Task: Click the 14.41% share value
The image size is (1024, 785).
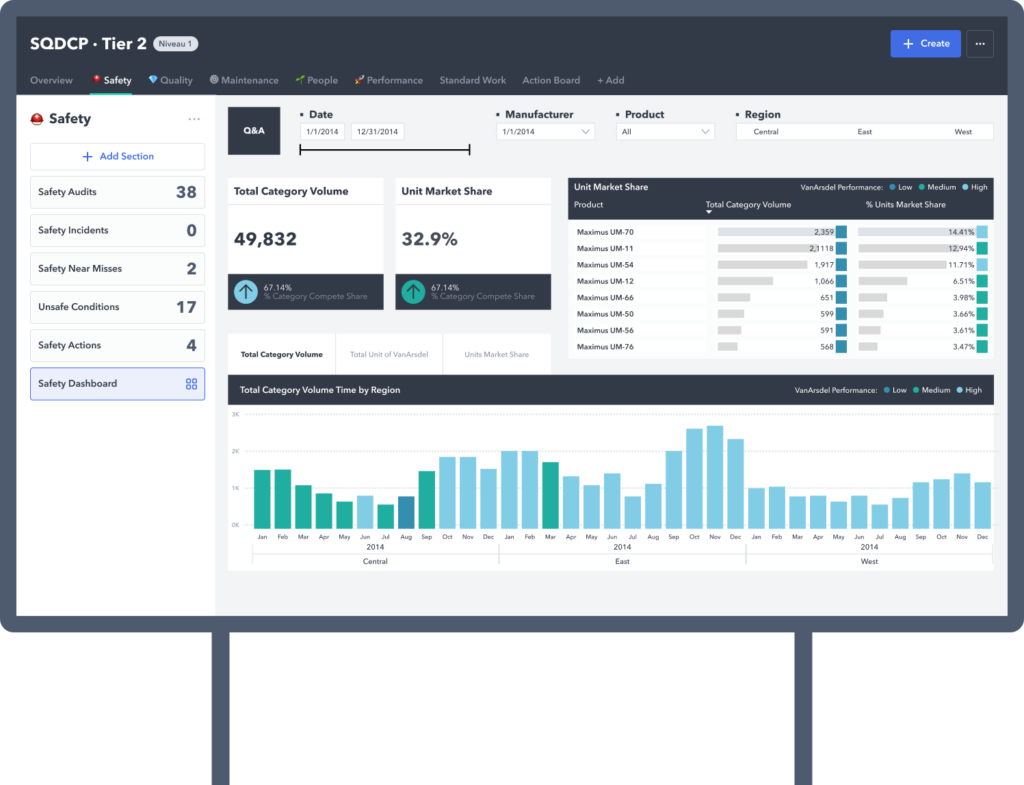Action: coord(961,232)
